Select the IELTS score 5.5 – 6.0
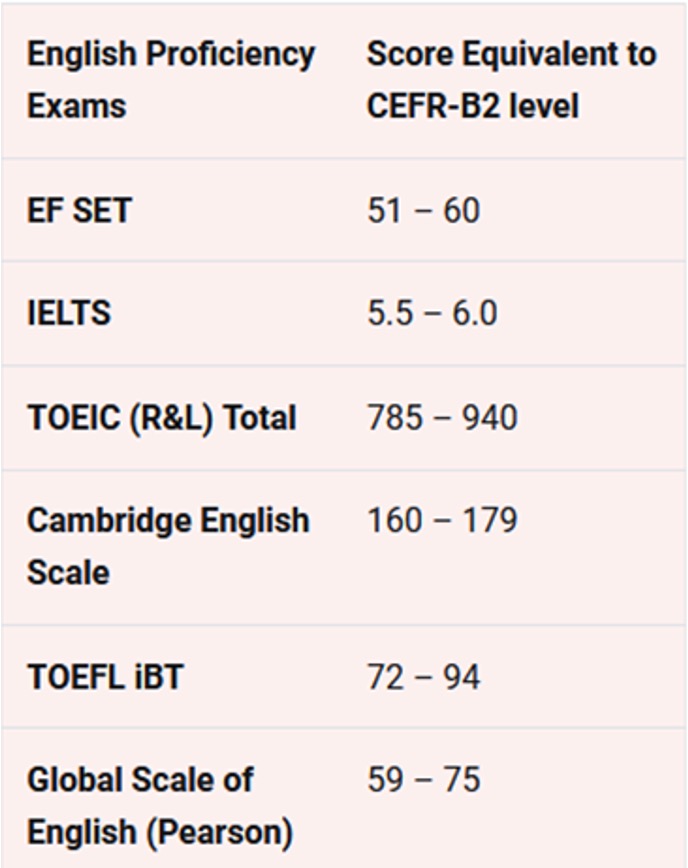Screen dimensions: 688x868 click(x=431, y=314)
